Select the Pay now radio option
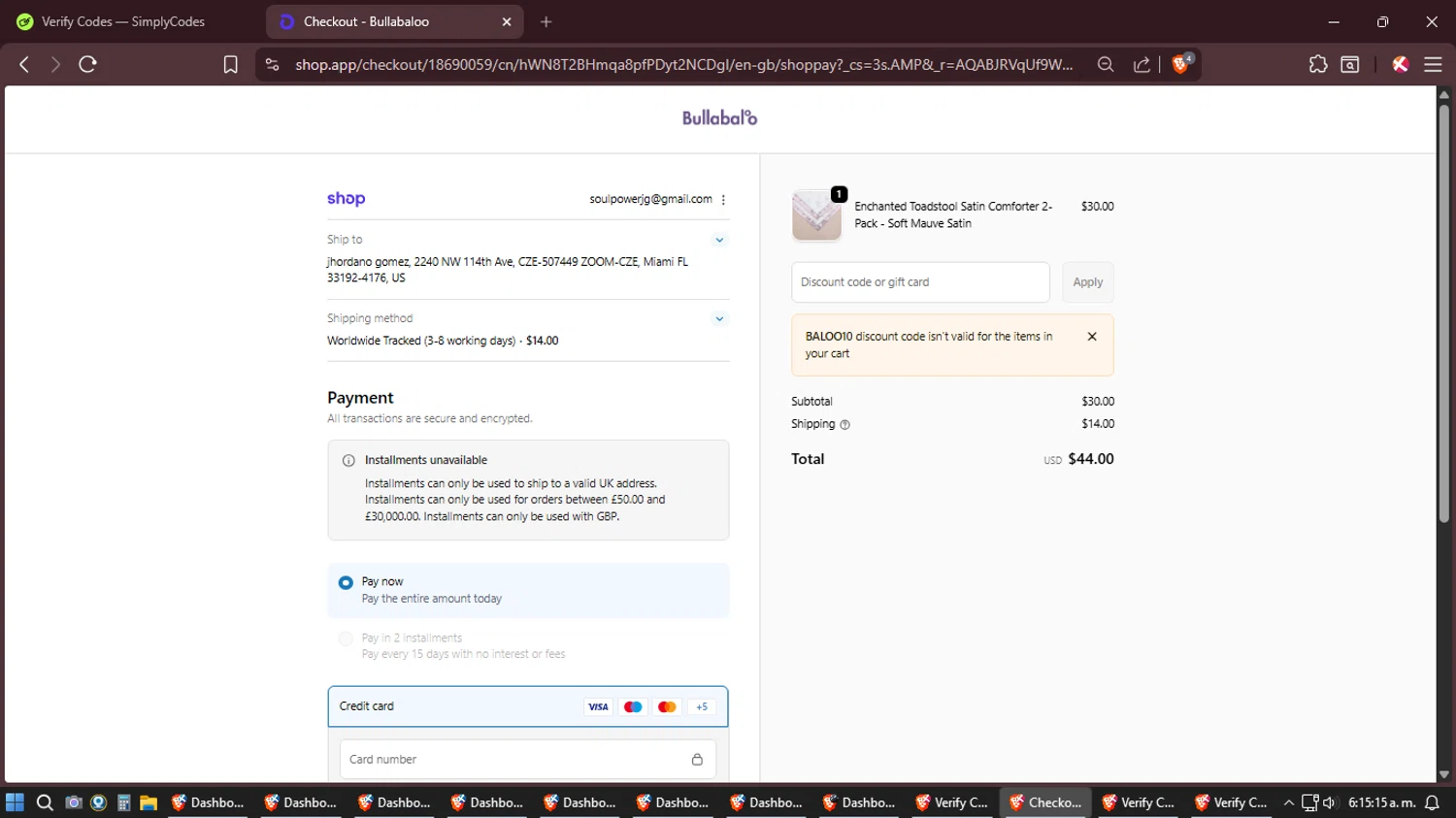 346,583
